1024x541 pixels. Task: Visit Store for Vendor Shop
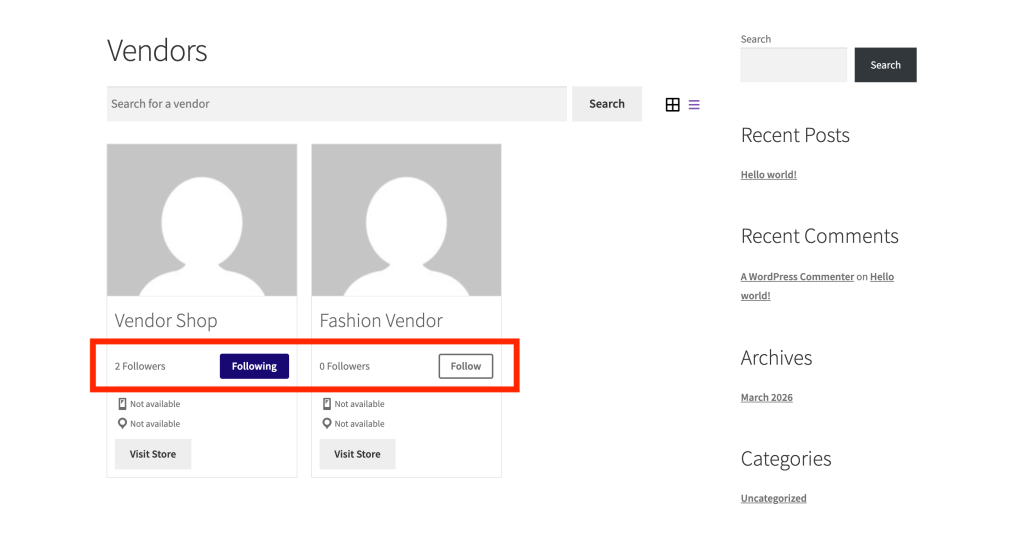(153, 454)
